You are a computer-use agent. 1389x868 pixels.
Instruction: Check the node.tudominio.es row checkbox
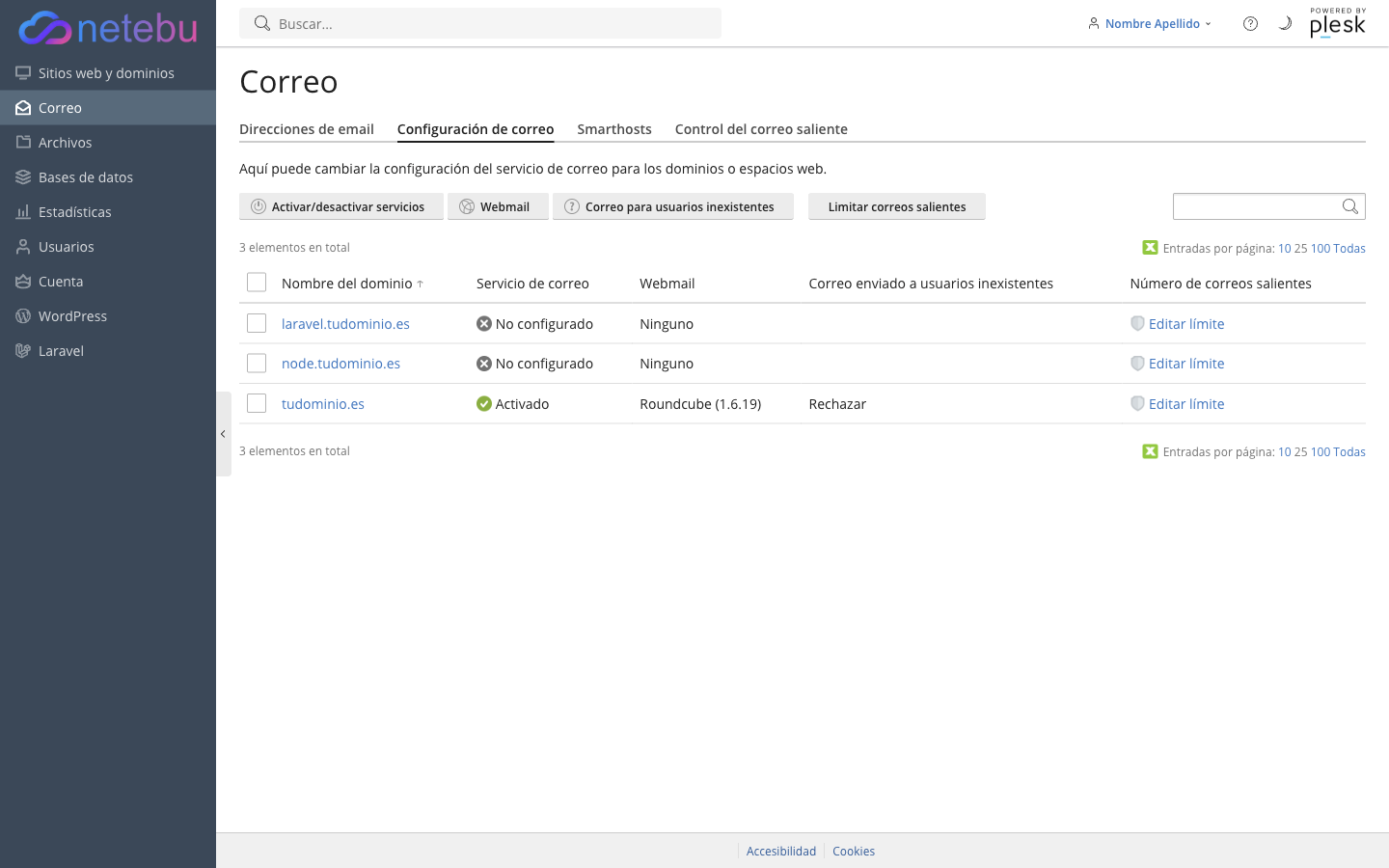click(x=257, y=364)
